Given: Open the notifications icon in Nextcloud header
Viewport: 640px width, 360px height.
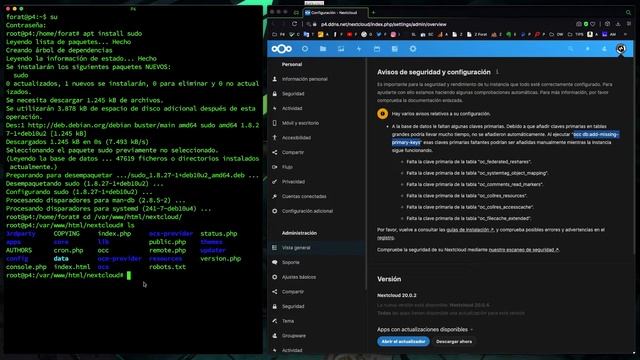Looking at the screenshot, I should coord(587,49).
